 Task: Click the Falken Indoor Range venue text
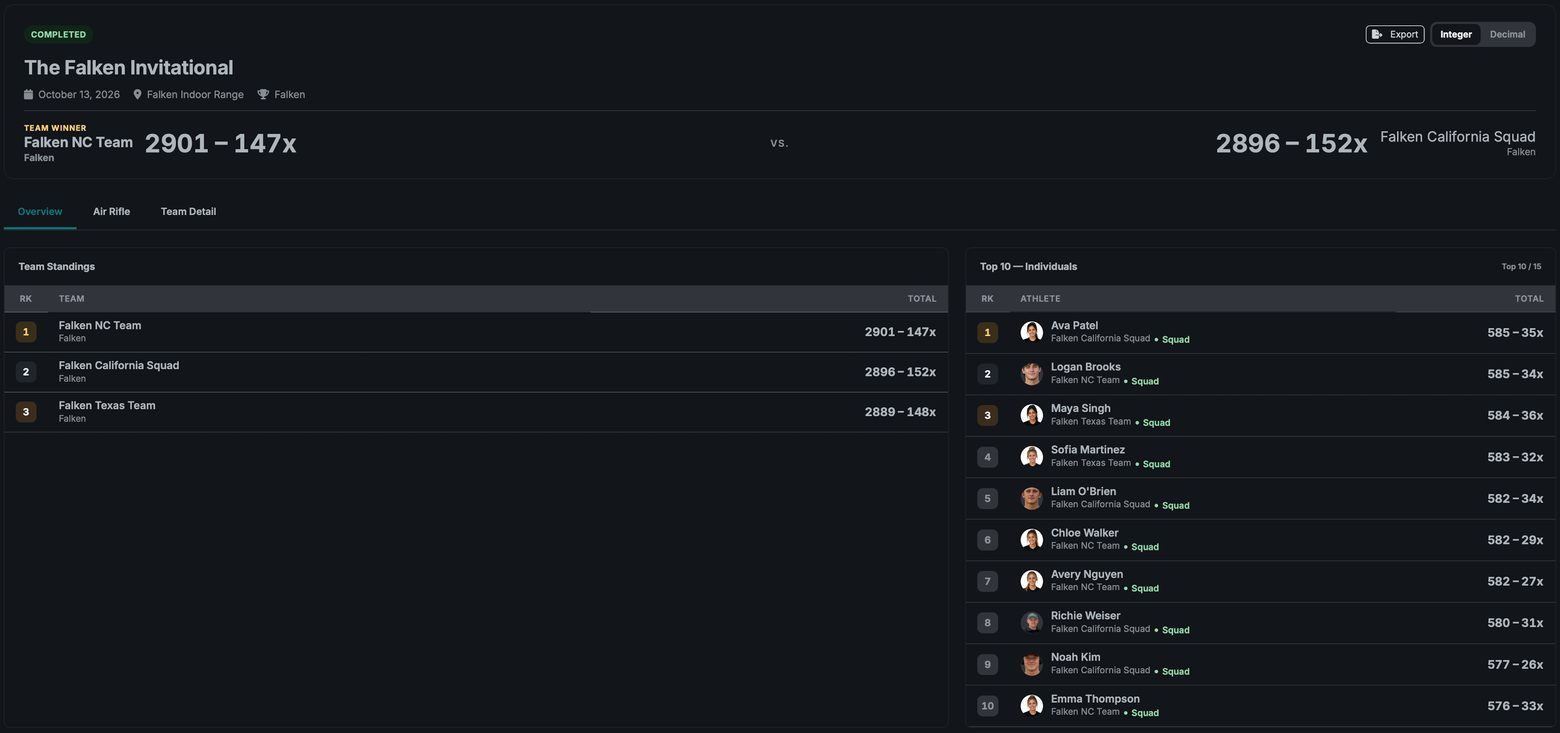click(195, 95)
